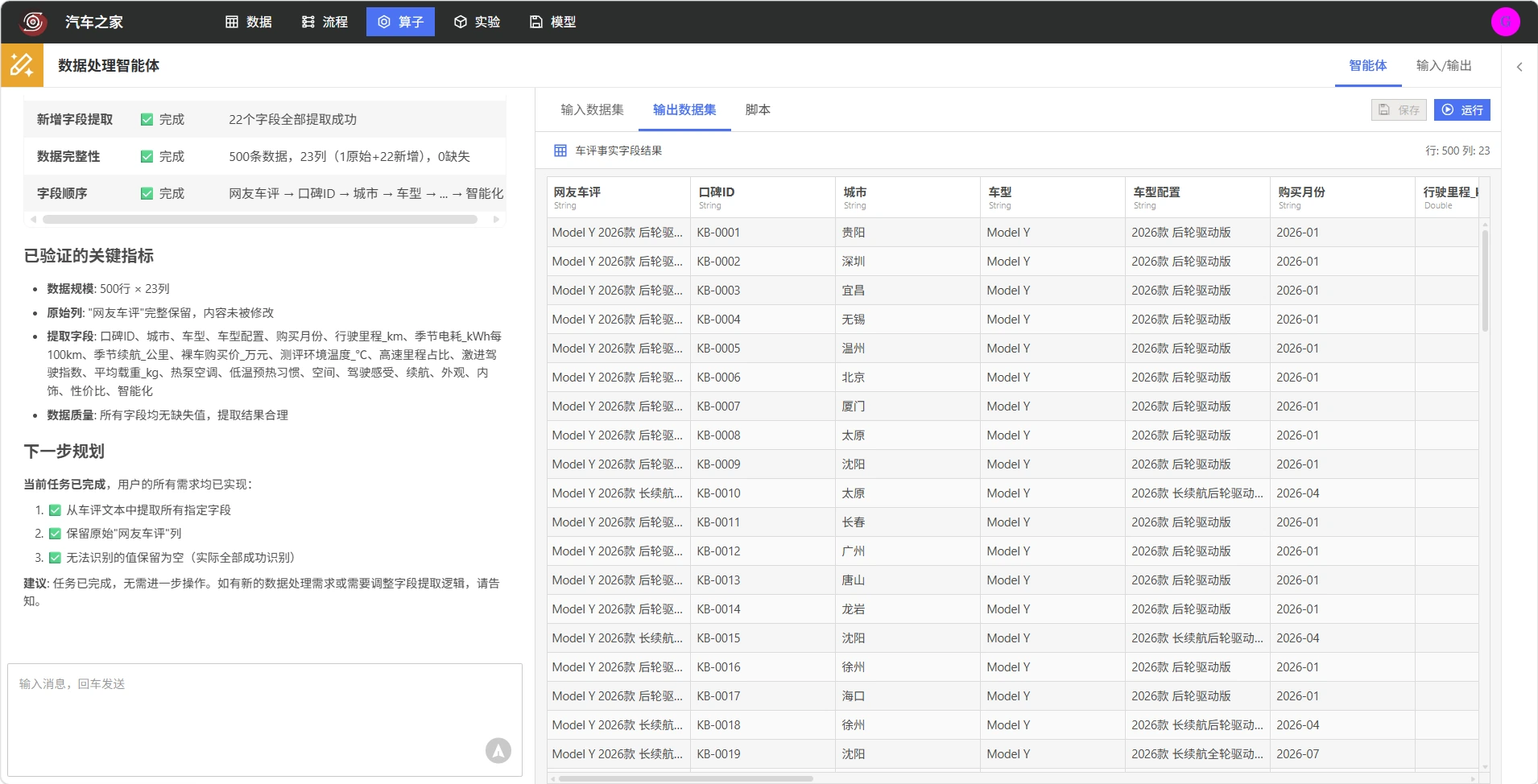Click the city cell 北京

[908, 378]
